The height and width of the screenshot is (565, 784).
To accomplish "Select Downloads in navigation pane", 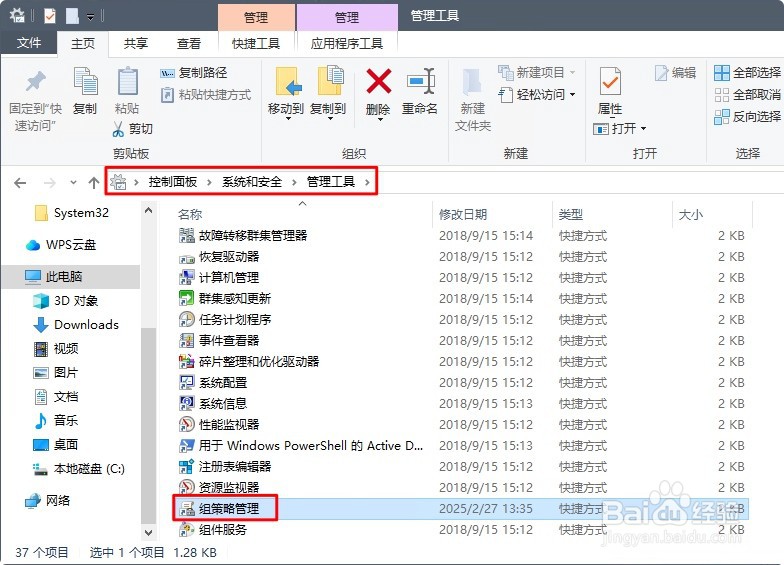I will coord(76,325).
